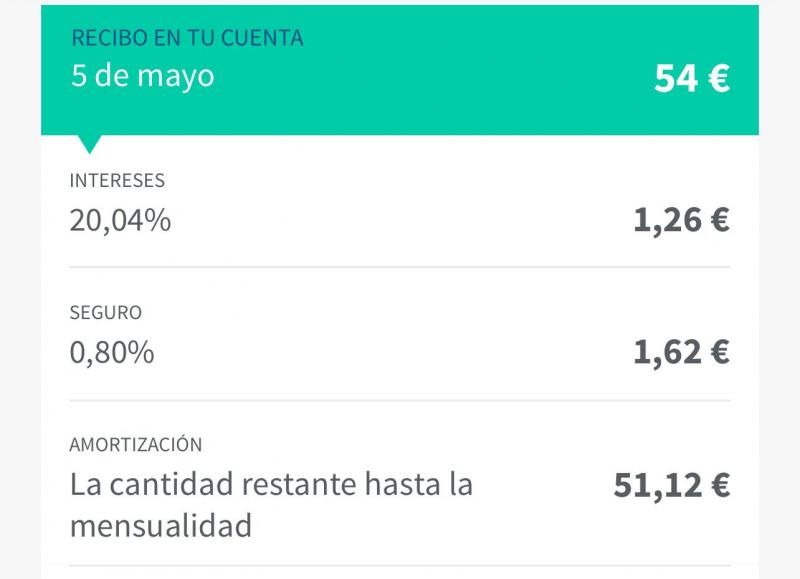Click the AMORTIZACIÓN label
The height and width of the screenshot is (579, 800).
pos(136,445)
